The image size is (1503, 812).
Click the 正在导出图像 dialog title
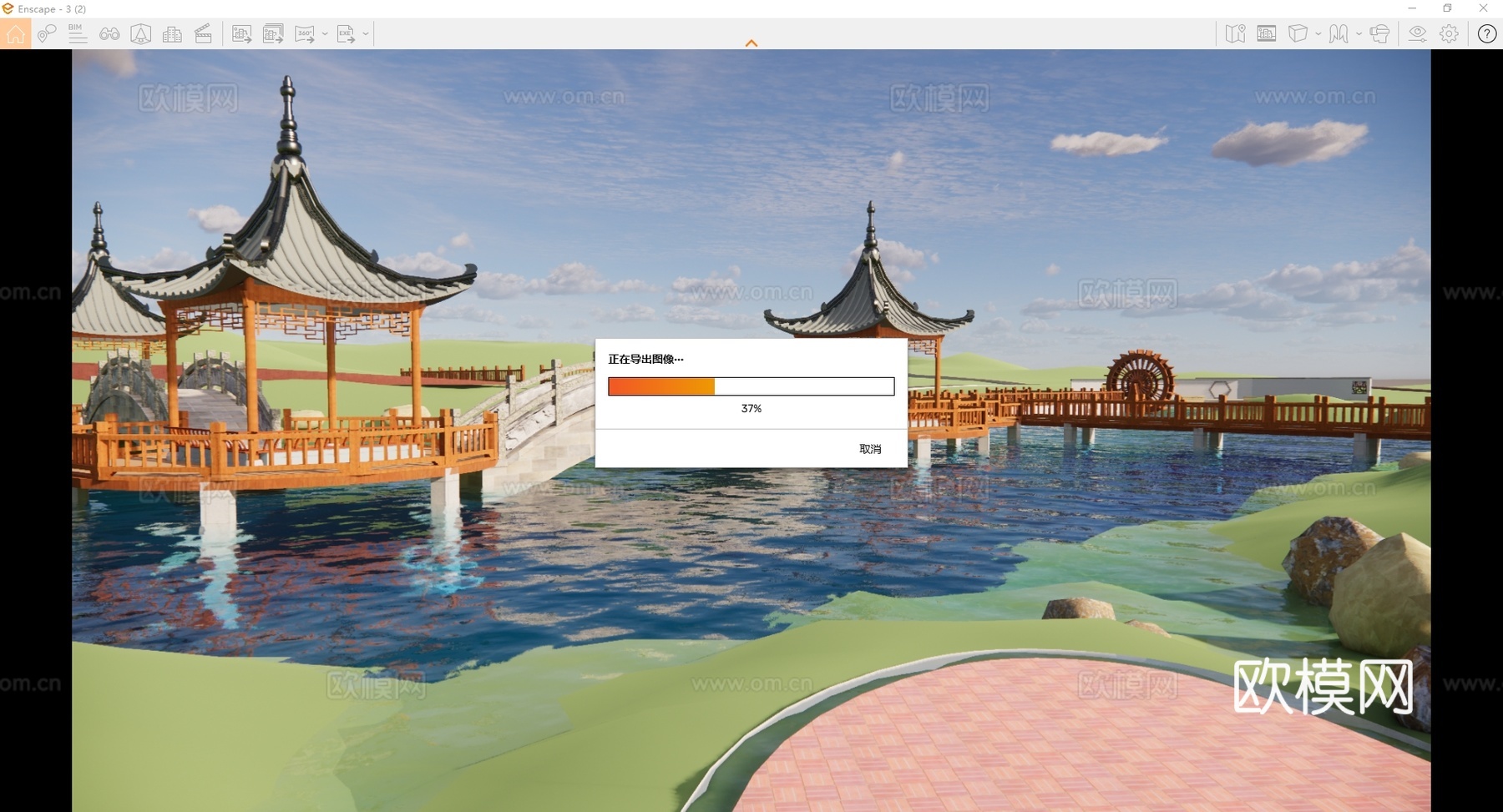tap(645, 359)
